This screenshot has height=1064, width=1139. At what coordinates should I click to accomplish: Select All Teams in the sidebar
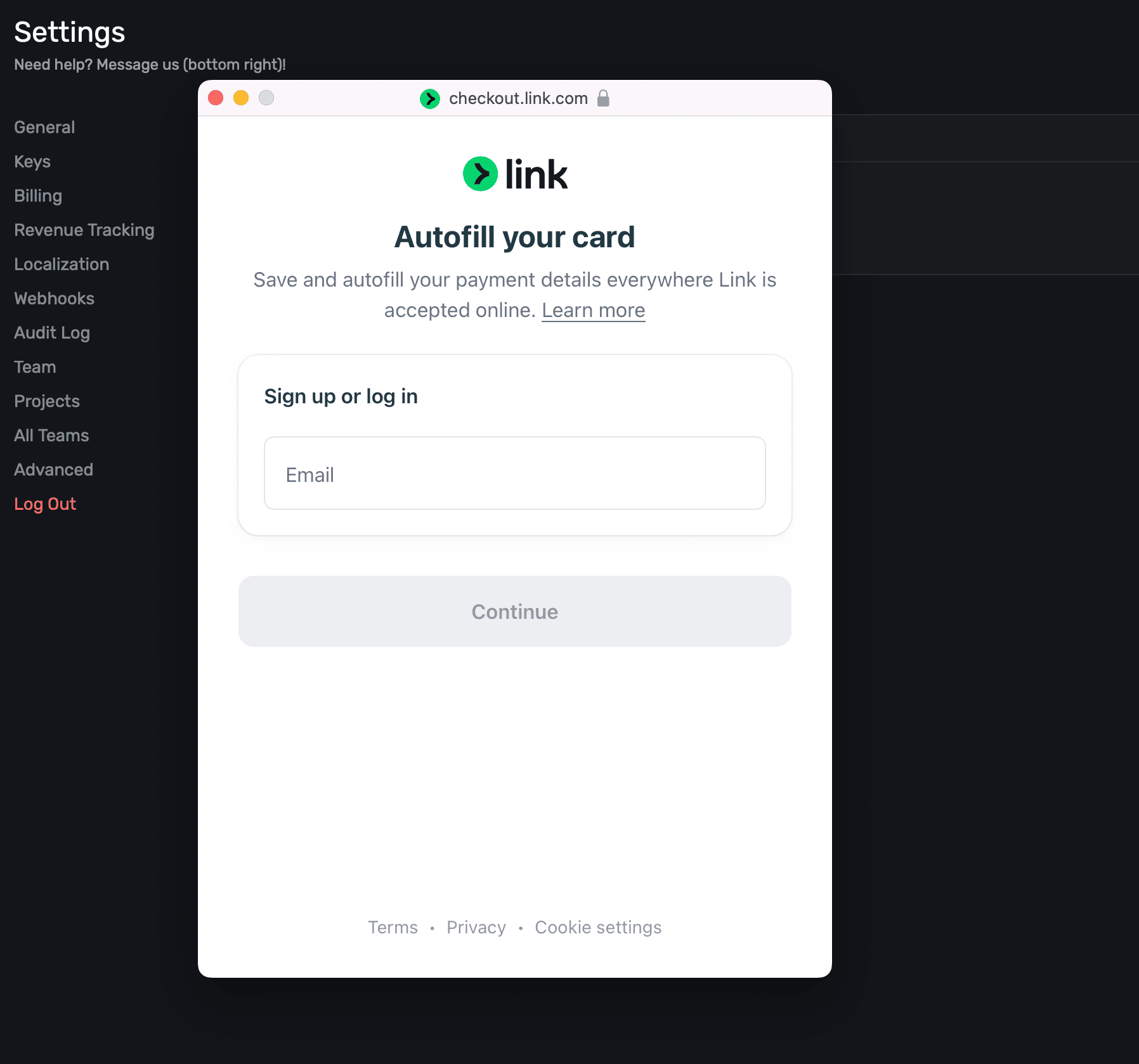pos(51,436)
